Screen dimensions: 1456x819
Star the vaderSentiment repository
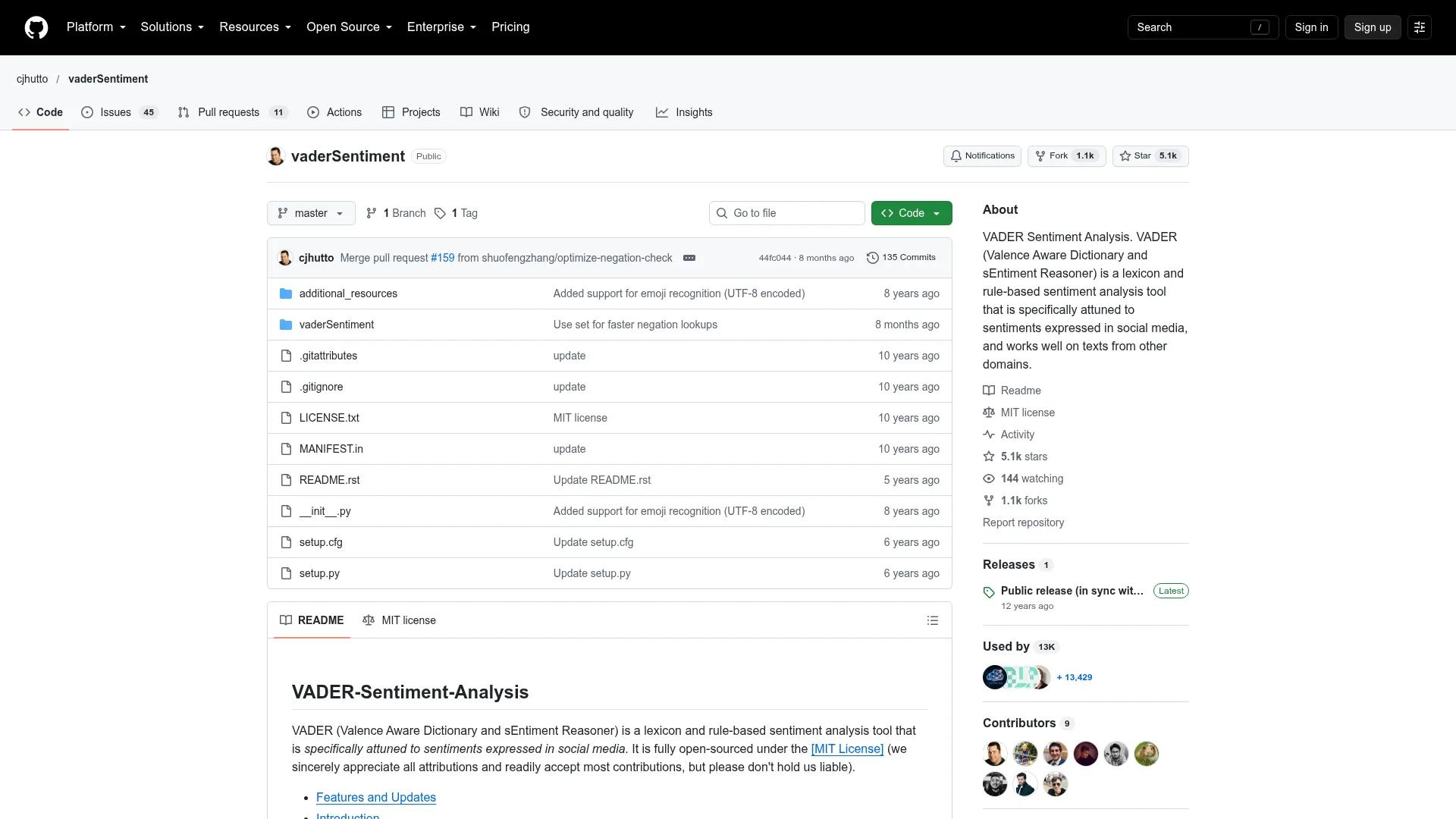pyautogui.click(x=1150, y=156)
